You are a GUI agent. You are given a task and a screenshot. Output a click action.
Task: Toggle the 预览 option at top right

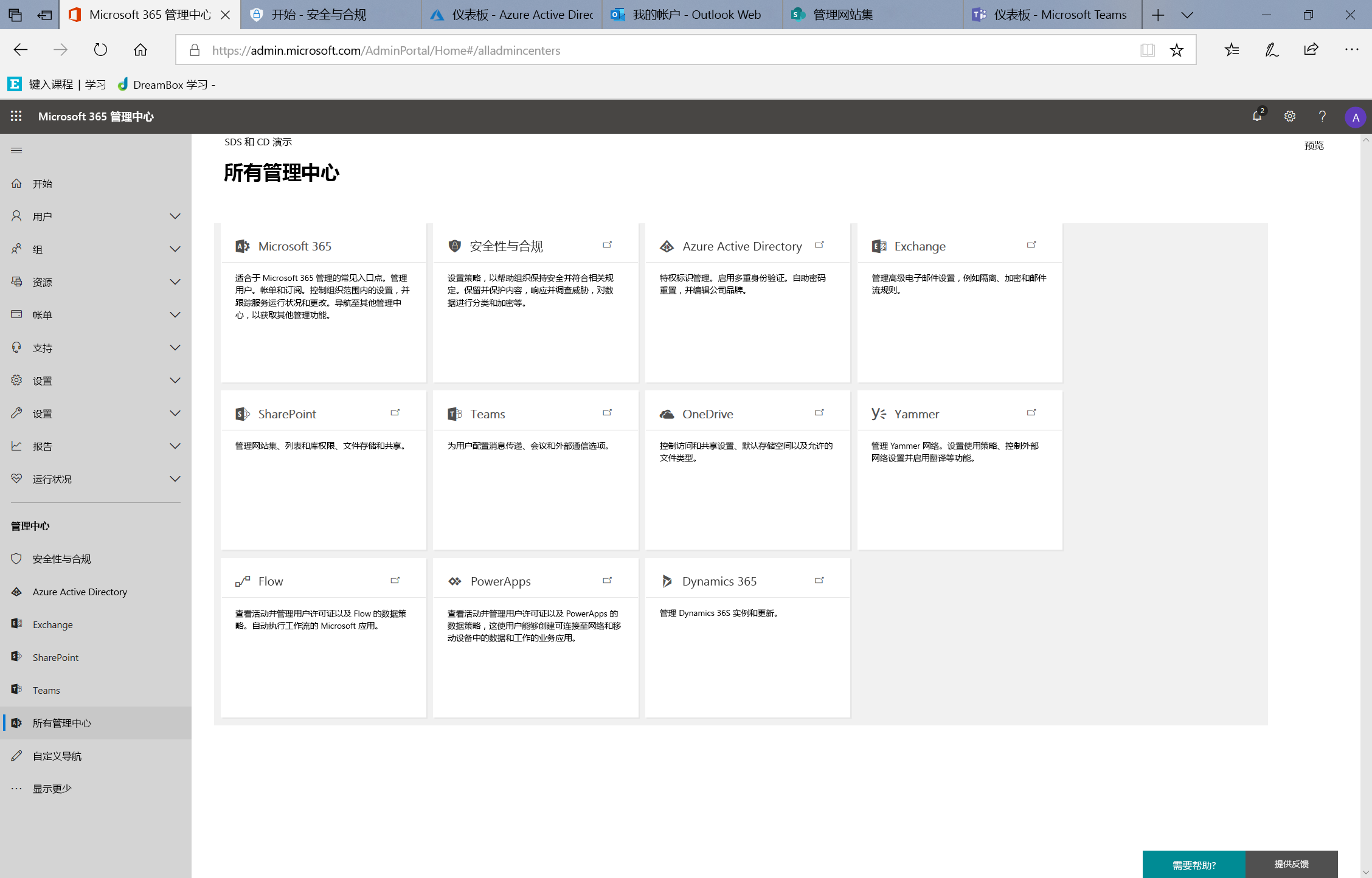coord(1314,145)
